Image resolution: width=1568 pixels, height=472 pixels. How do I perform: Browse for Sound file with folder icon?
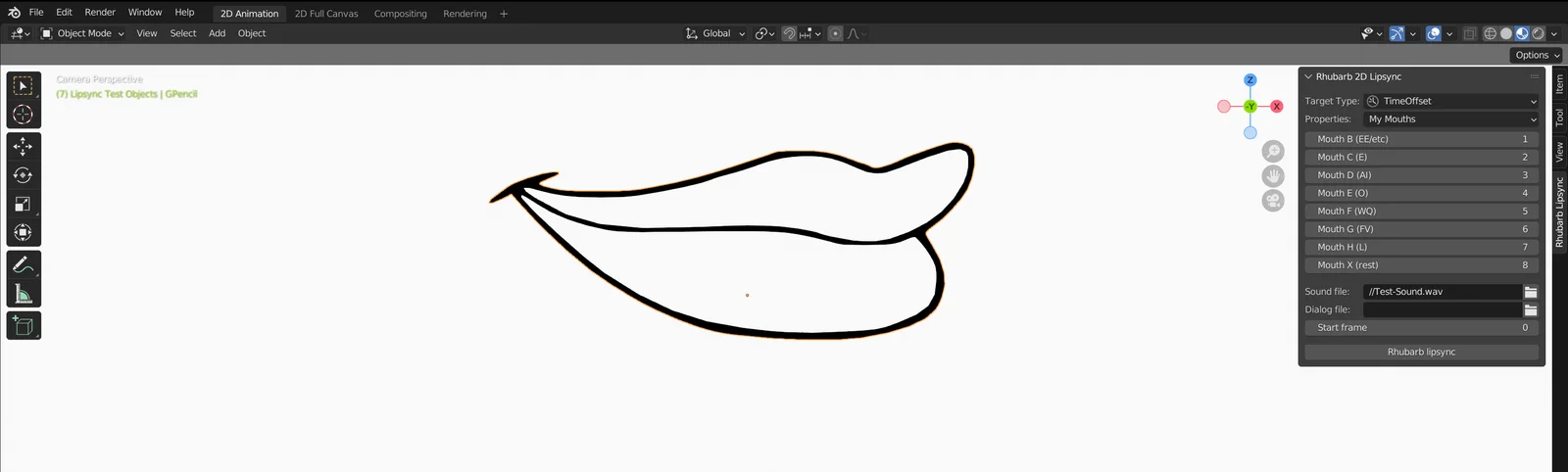pyautogui.click(x=1530, y=292)
